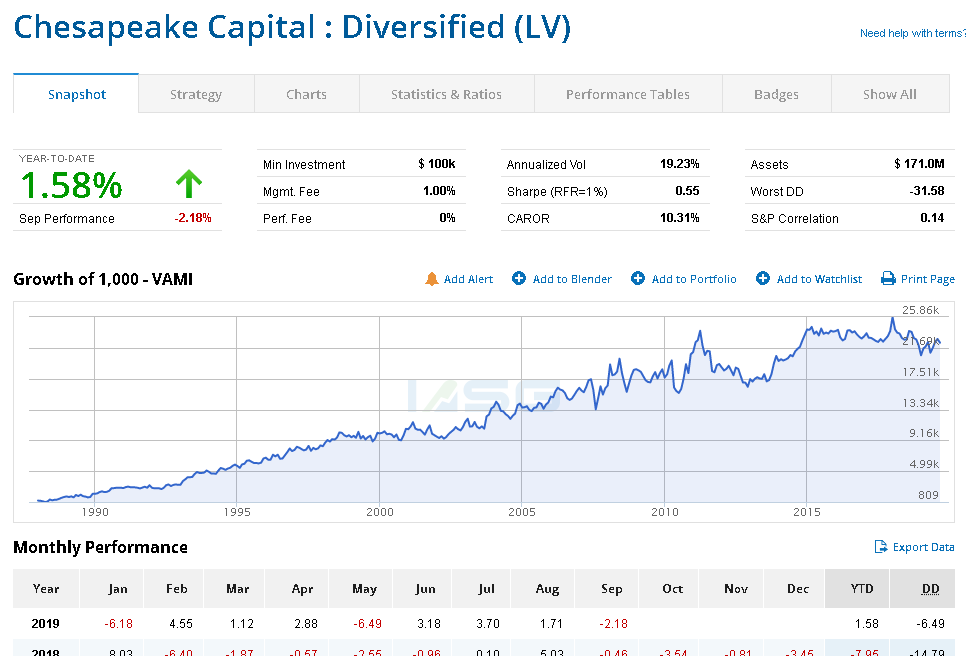Screen dimensions: 966x656
Task: Click the Monthly Performance heading
Action: tap(100, 547)
